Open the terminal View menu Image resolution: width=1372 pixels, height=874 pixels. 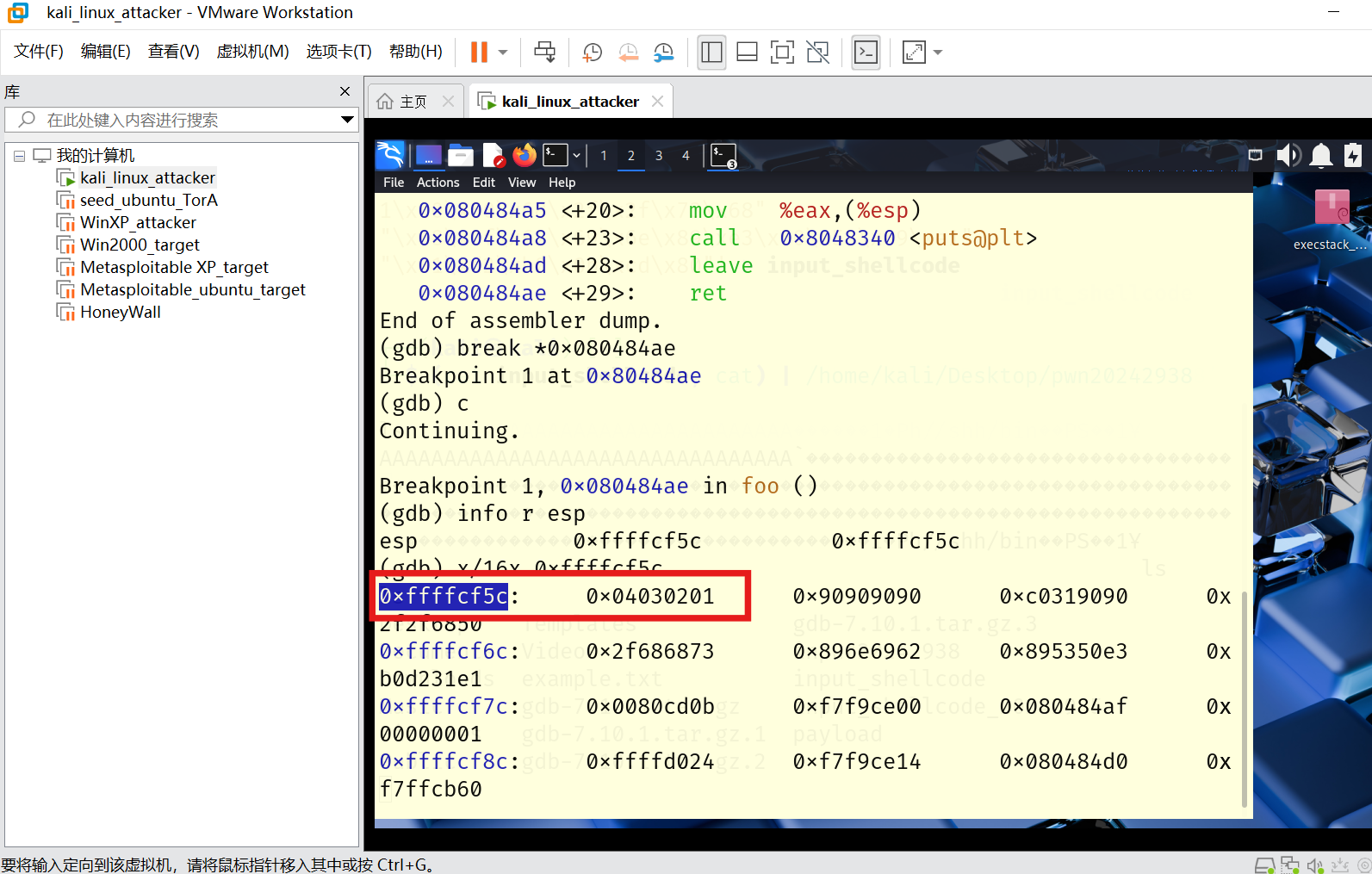coord(522,183)
